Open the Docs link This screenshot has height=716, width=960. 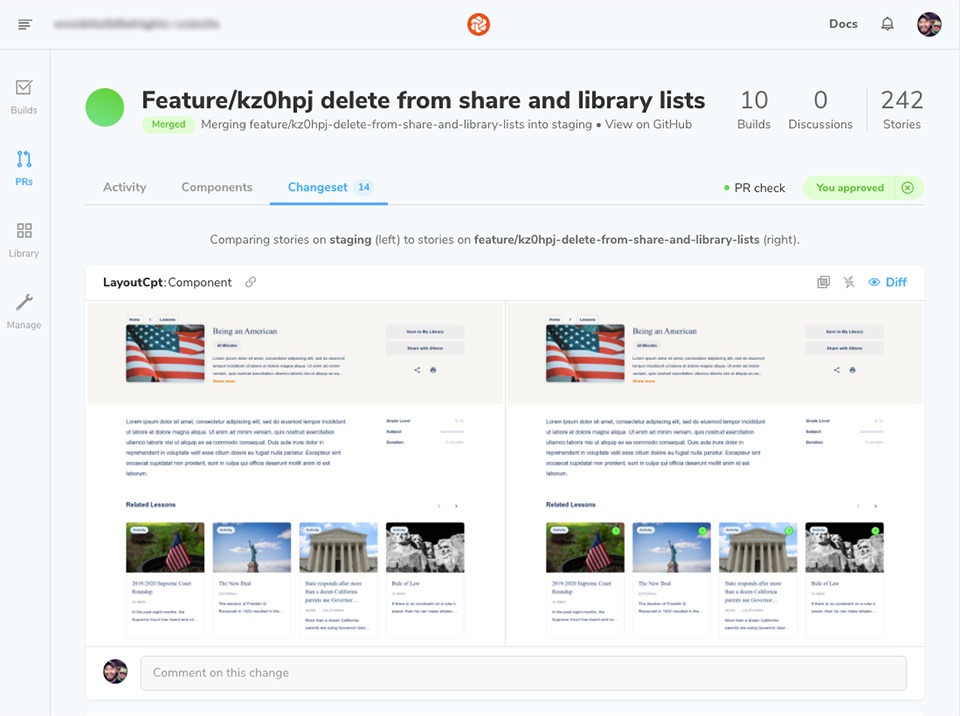[843, 24]
